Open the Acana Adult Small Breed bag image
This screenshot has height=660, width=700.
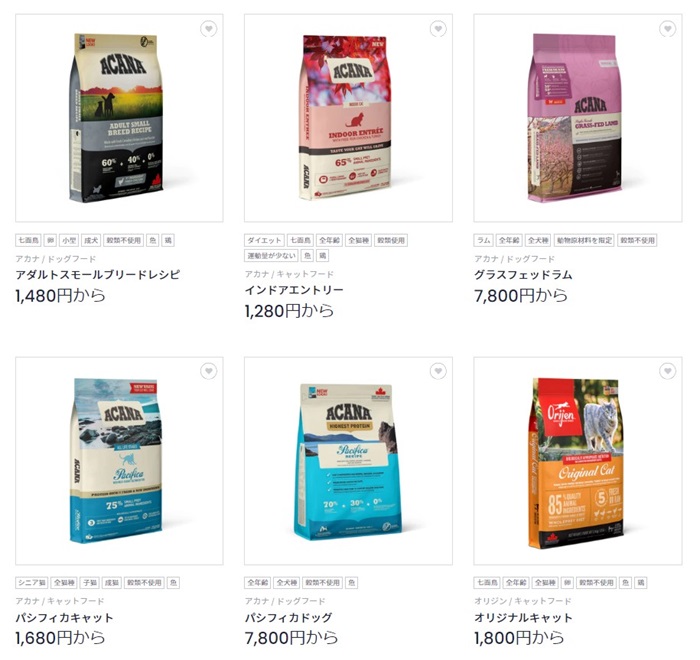tap(117, 118)
